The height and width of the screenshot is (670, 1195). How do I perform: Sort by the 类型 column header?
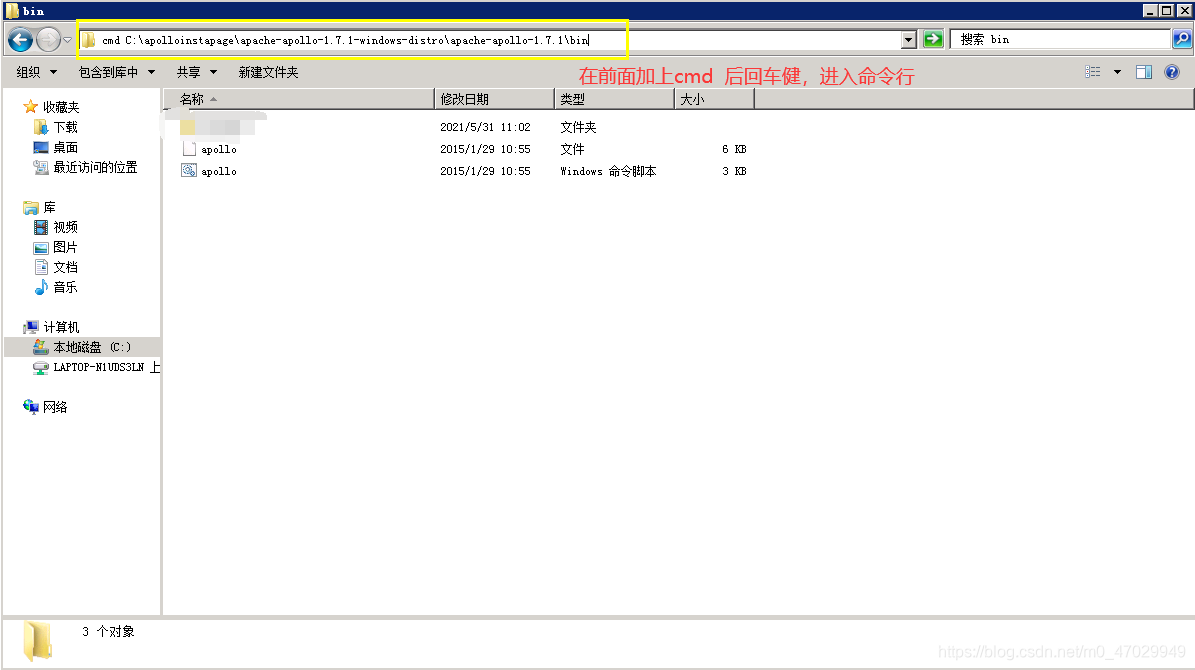coord(615,99)
